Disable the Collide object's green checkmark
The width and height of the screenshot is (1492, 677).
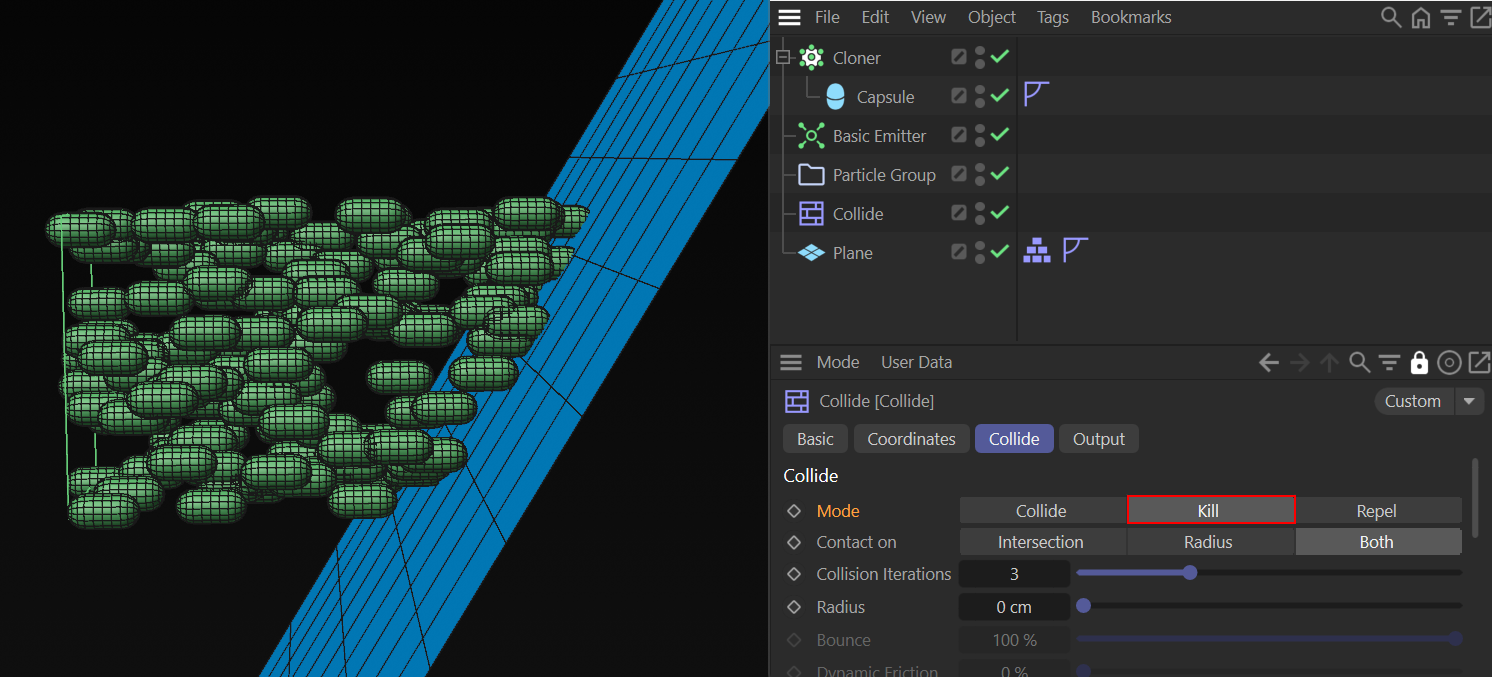(1000, 213)
